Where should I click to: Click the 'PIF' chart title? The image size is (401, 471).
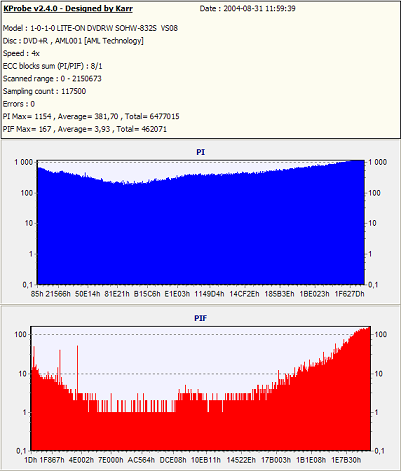tap(200, 318)
